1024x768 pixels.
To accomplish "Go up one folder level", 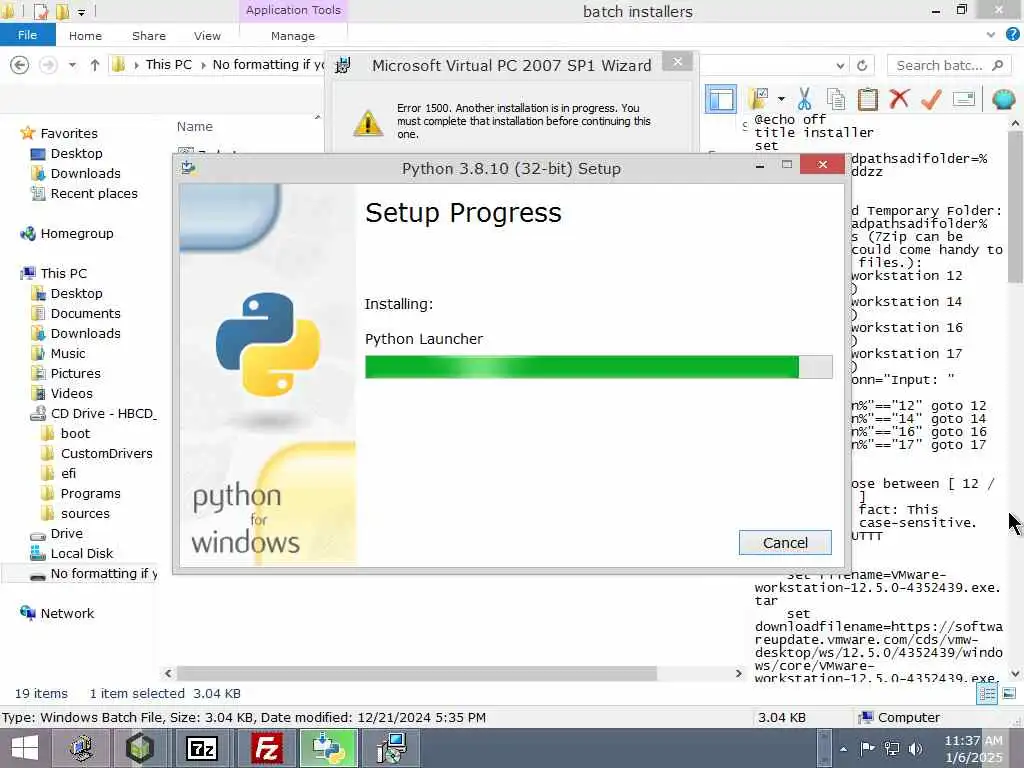I will pos(95,65).
